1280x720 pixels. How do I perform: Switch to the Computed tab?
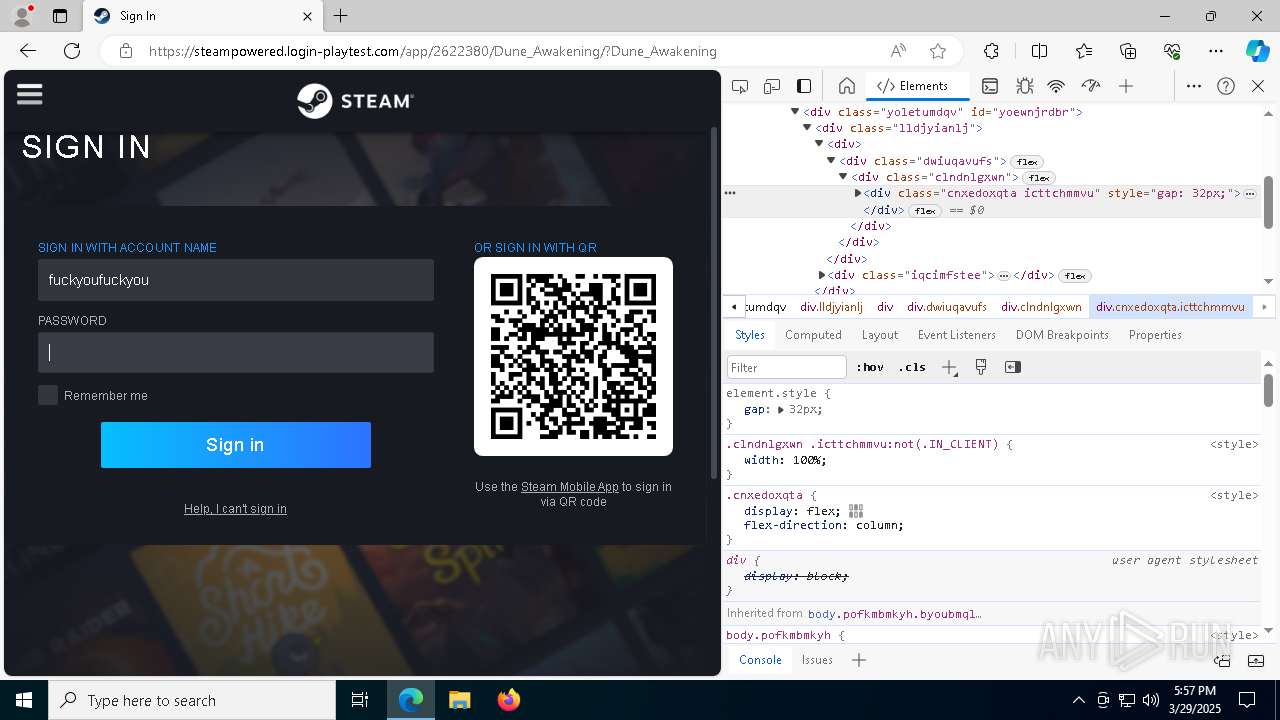[x=813, y=335]
